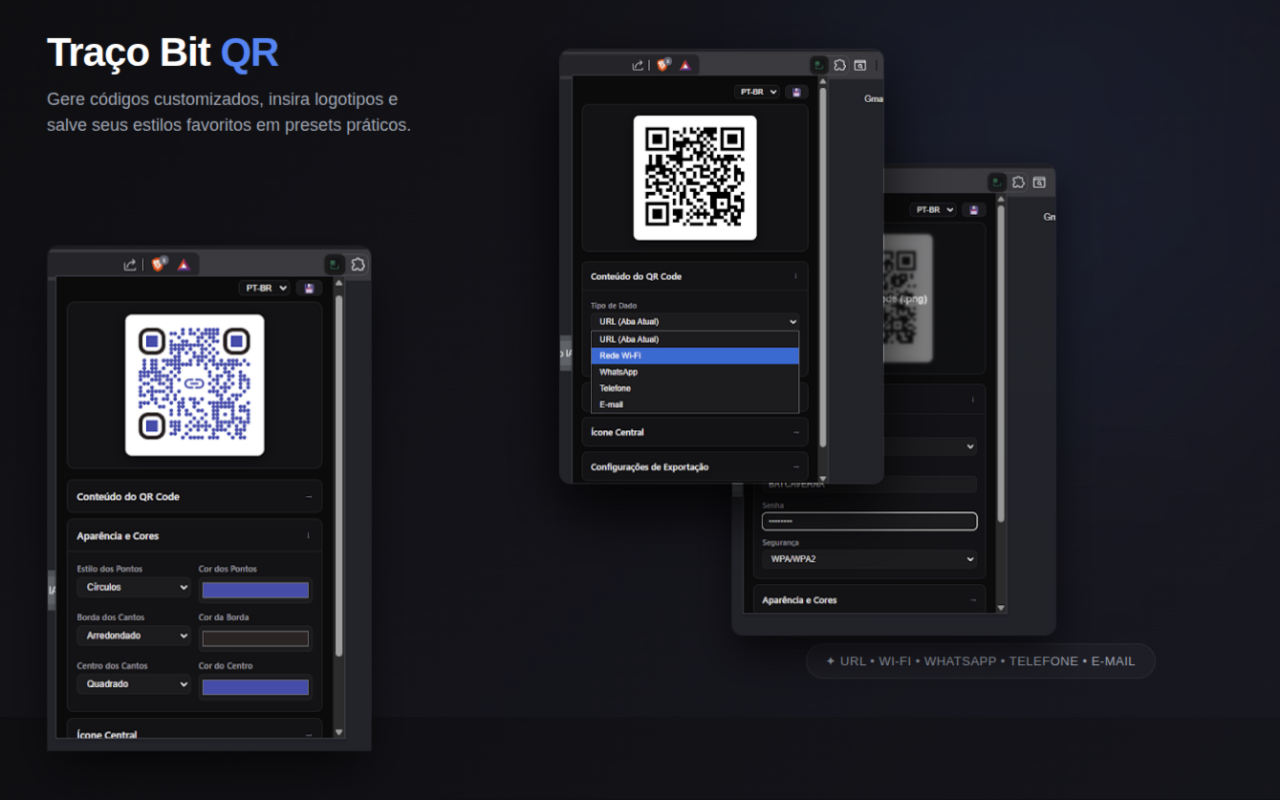Viewport: 1280px width, 800px height.
Task: Open extensions puzzle icon in right window
Action: [1018, 182]
